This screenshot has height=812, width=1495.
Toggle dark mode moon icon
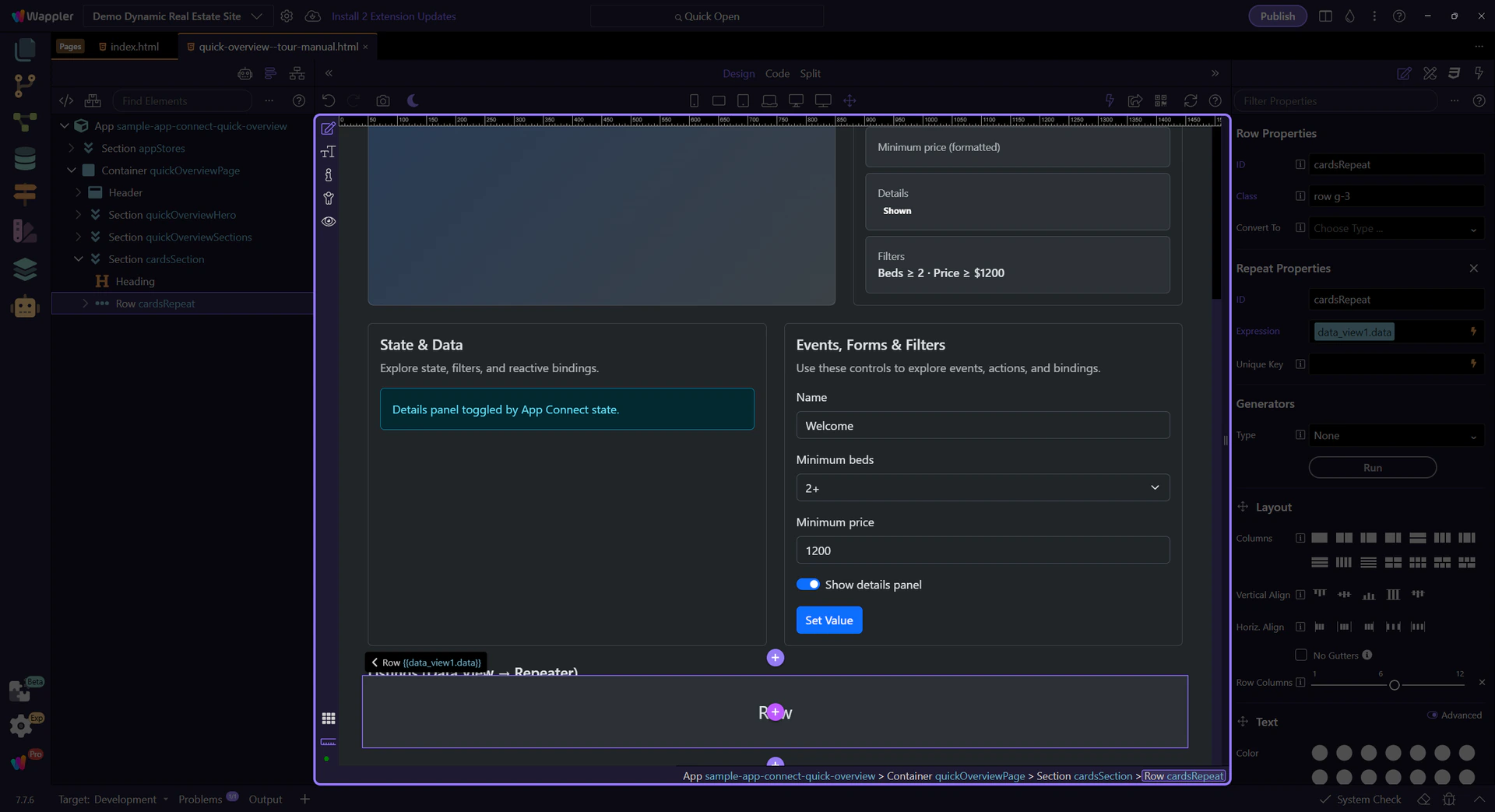pyautogui.click(x=413, y=100)
